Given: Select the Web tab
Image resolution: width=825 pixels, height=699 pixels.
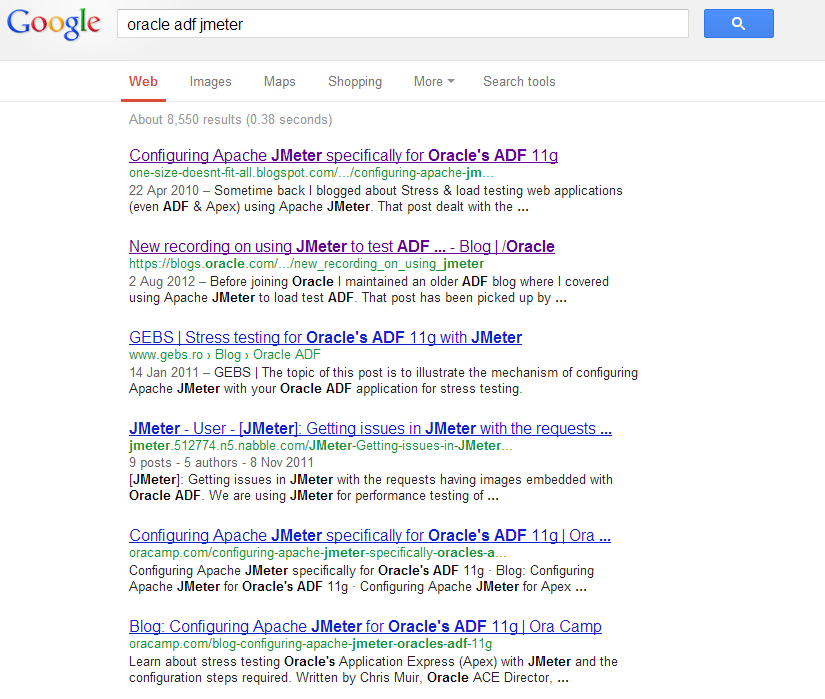Looking at the screenshot, I should pos(143,82).
